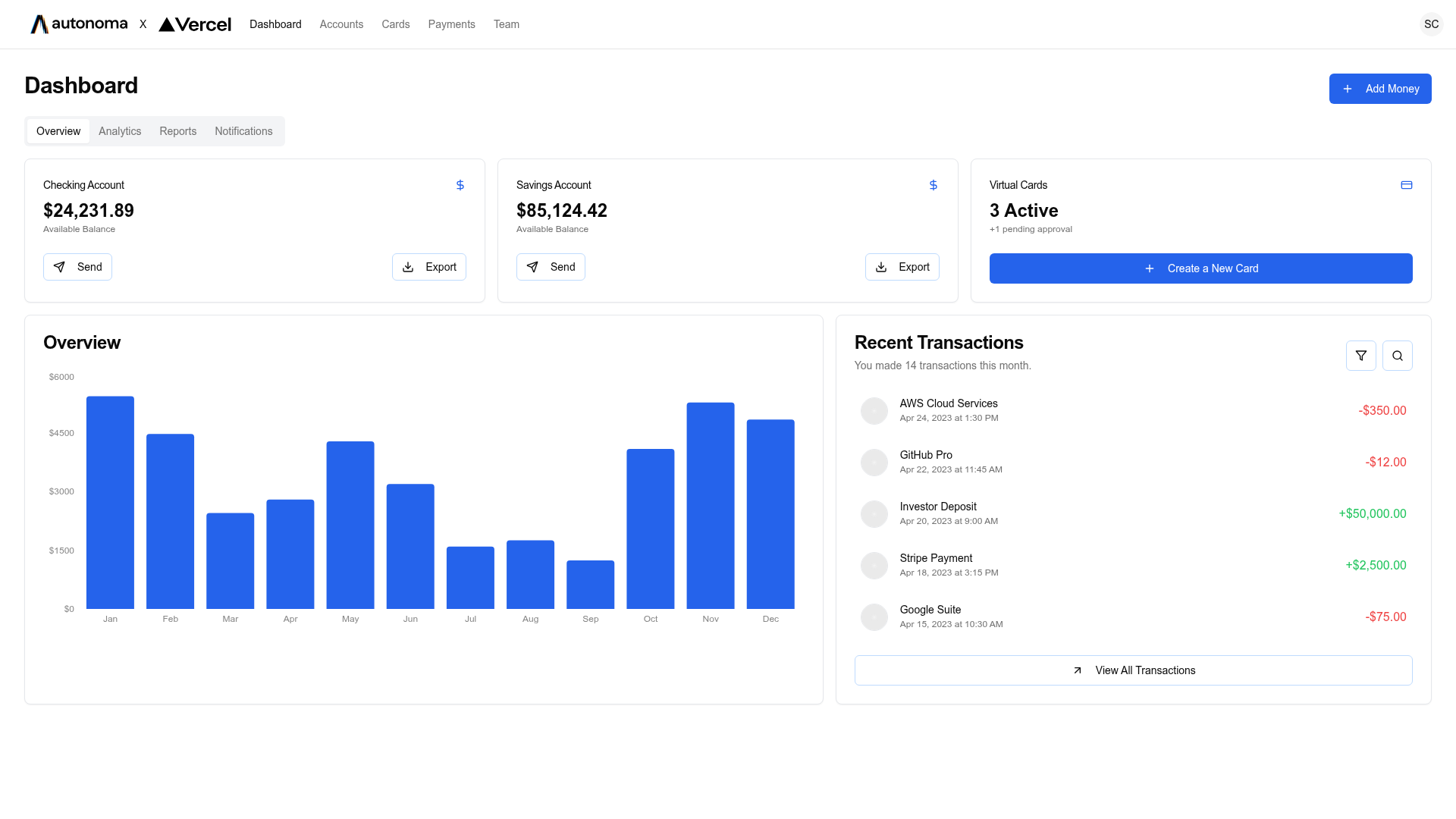Click the autonoma logo

tap(79, 24)
